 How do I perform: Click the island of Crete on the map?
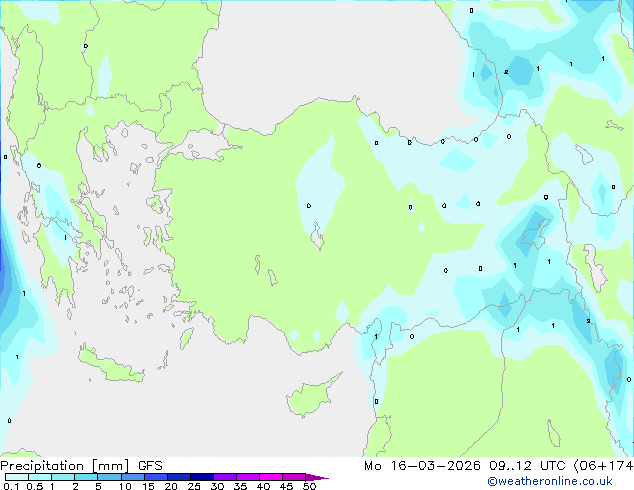111,364
